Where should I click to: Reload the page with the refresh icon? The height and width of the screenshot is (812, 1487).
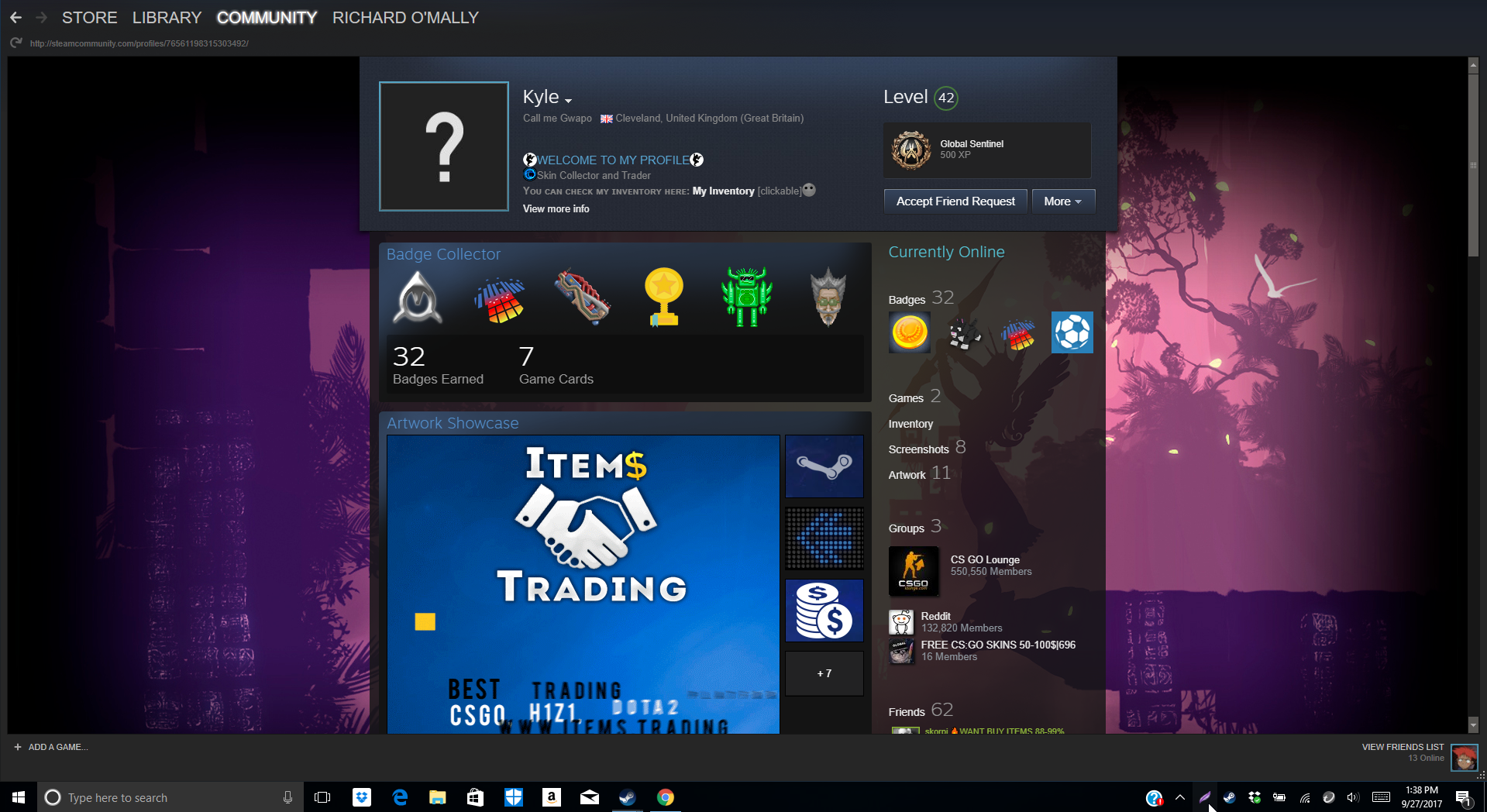click(16, 43)
